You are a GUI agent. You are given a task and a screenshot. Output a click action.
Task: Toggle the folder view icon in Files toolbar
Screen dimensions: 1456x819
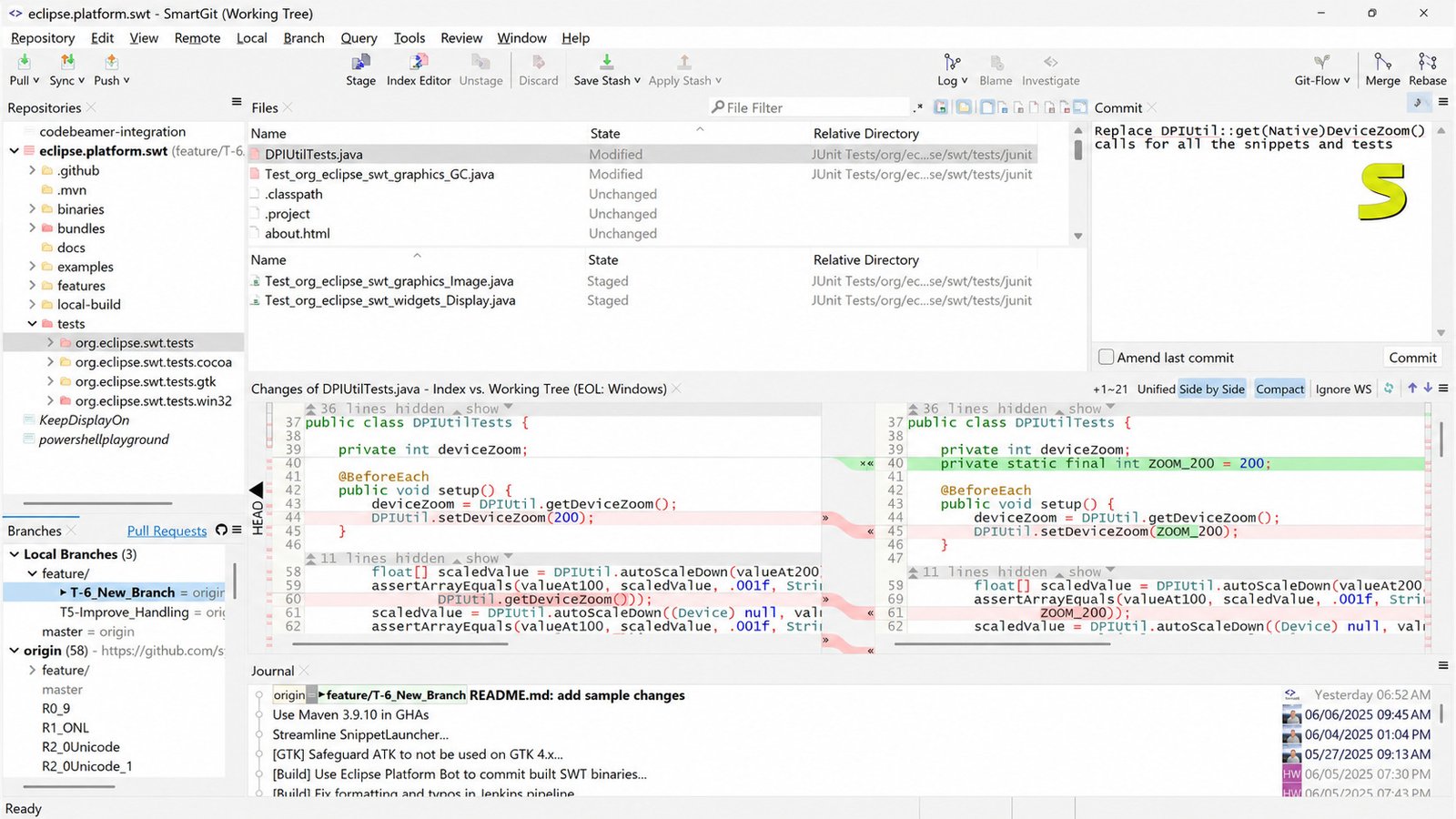(964, 107)
